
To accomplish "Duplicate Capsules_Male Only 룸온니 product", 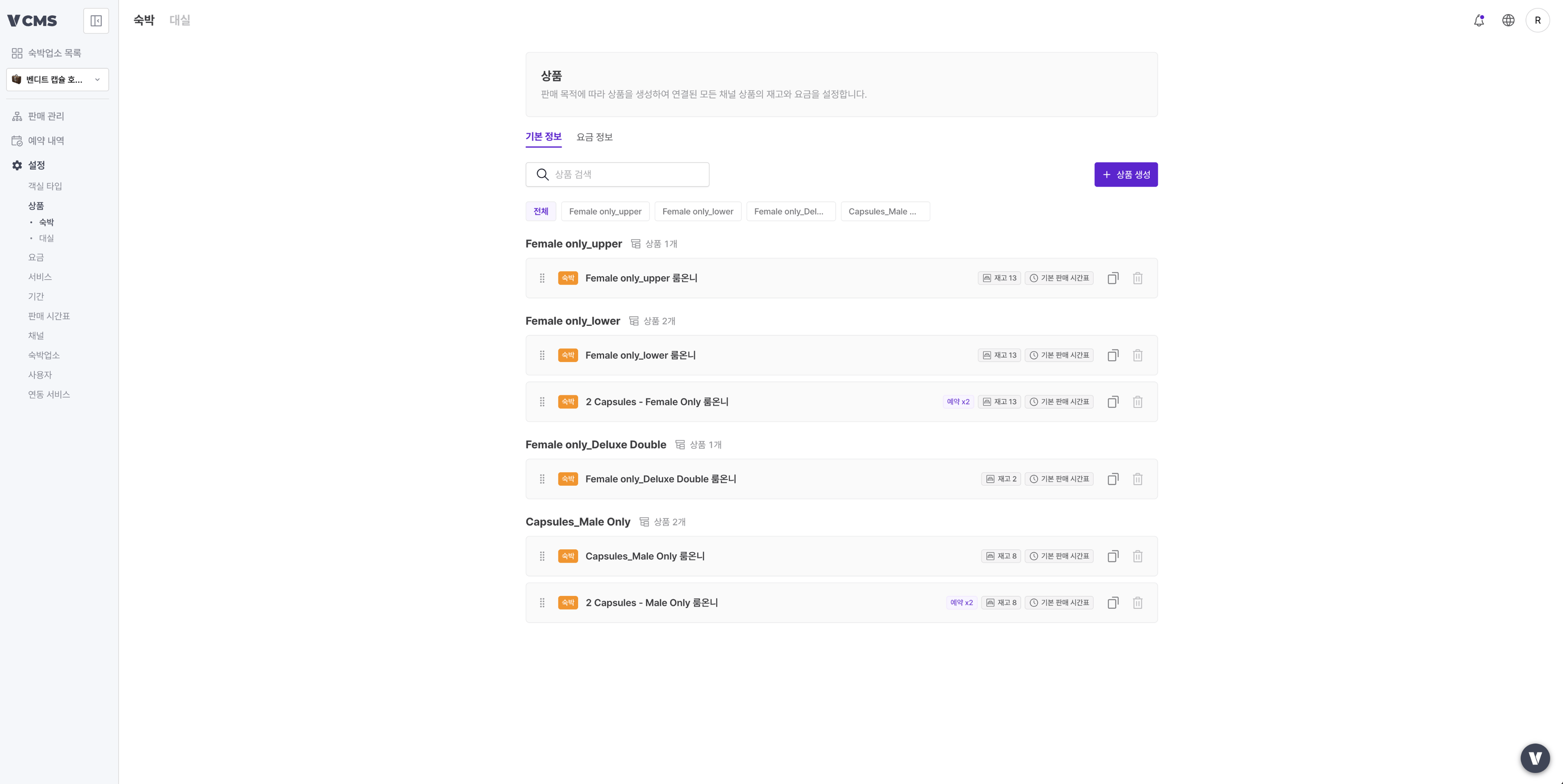I will [x=1113, y=556].
